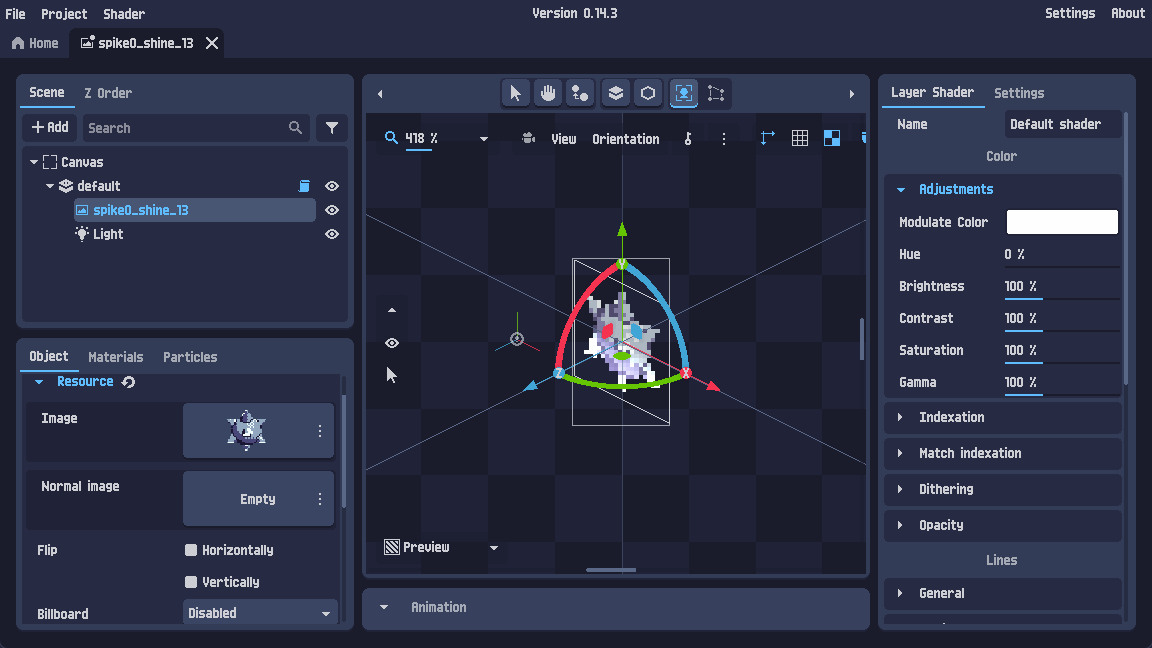This screenshot has height=648, width=1152.
Task: Switch to the Materials tab
Action: coord(115,357)
